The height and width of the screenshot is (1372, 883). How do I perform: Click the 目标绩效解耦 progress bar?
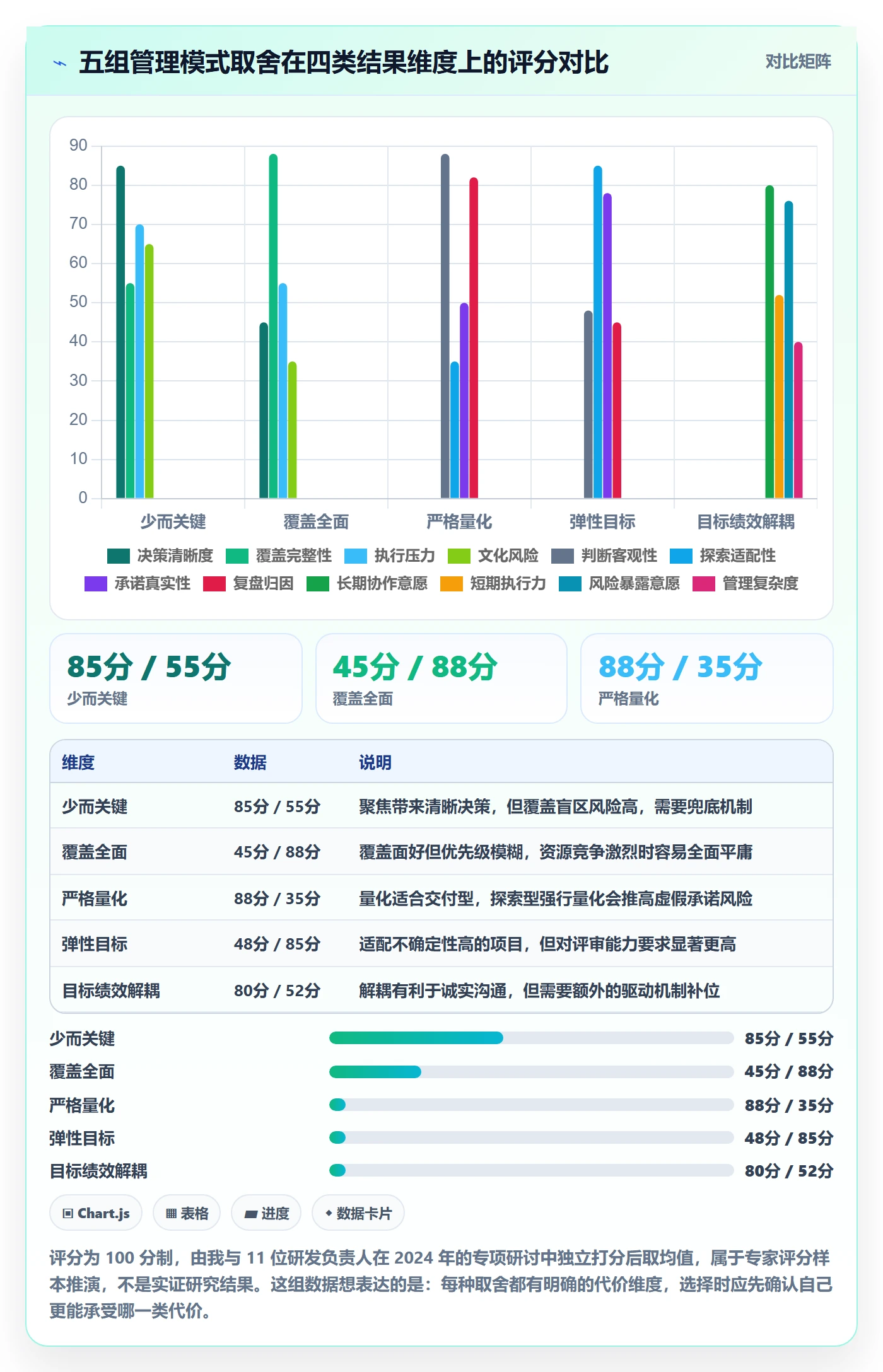531,1170
